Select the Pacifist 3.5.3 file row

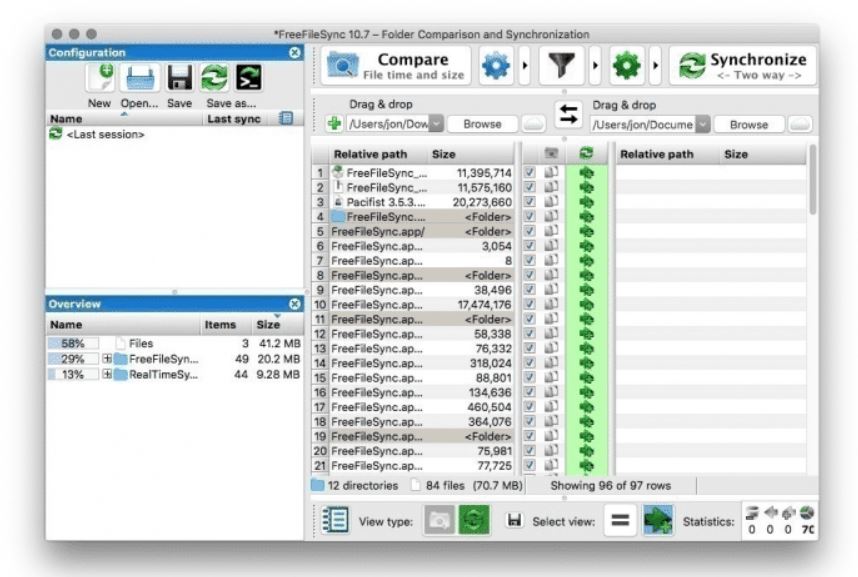pos(421,202)
